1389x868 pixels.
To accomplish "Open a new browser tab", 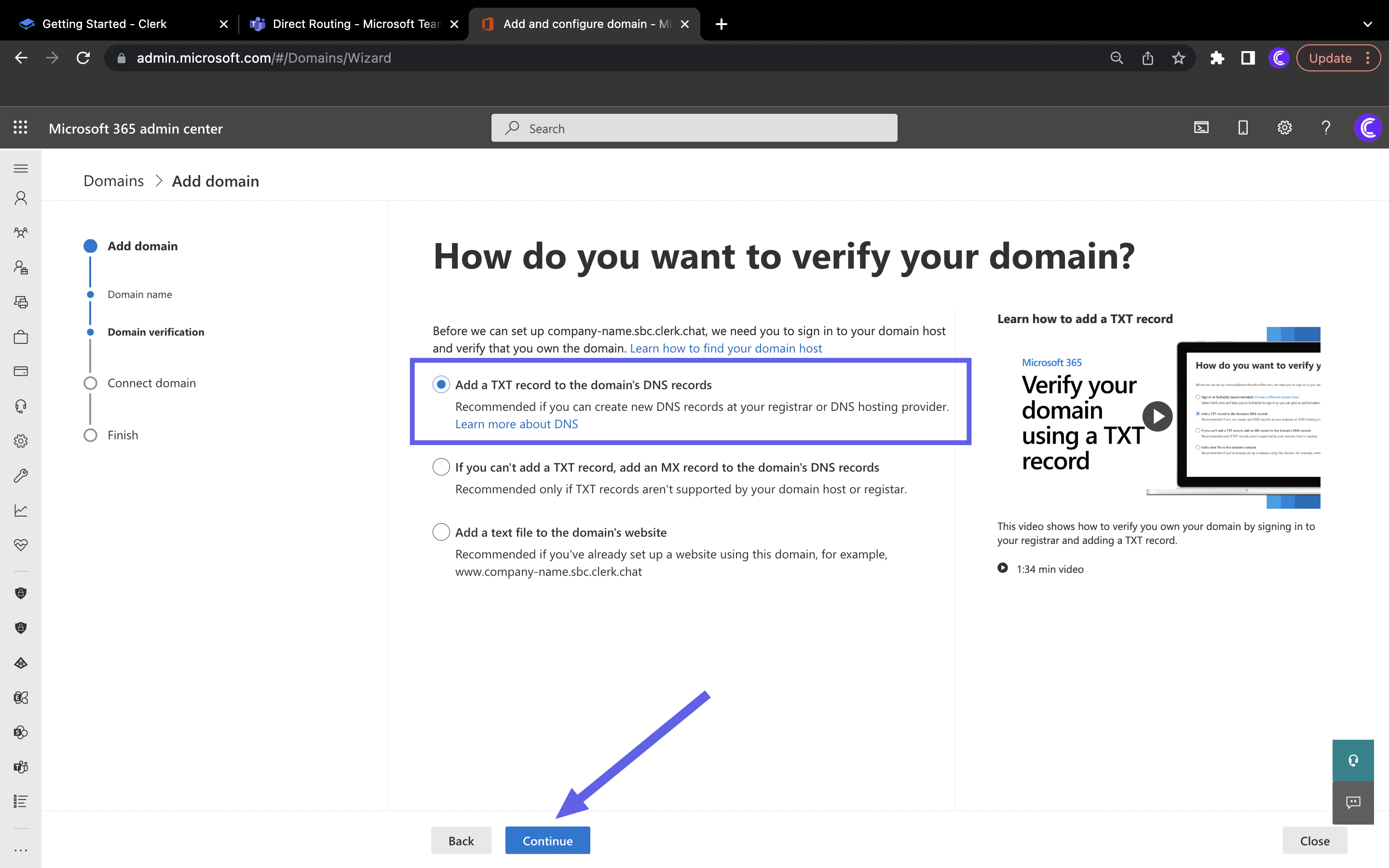I will 722,24.
